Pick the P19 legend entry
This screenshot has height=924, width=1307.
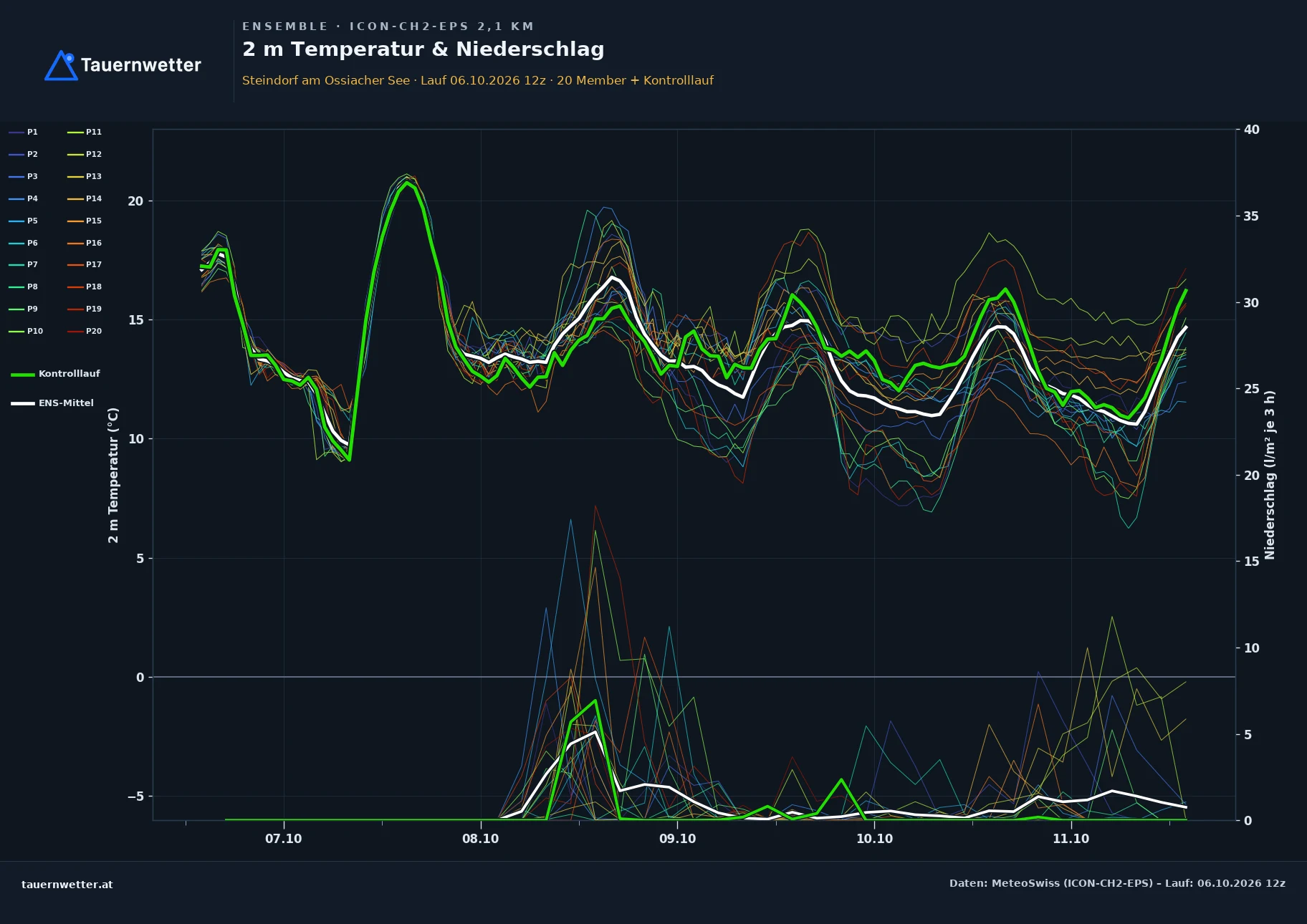point(85,309)
